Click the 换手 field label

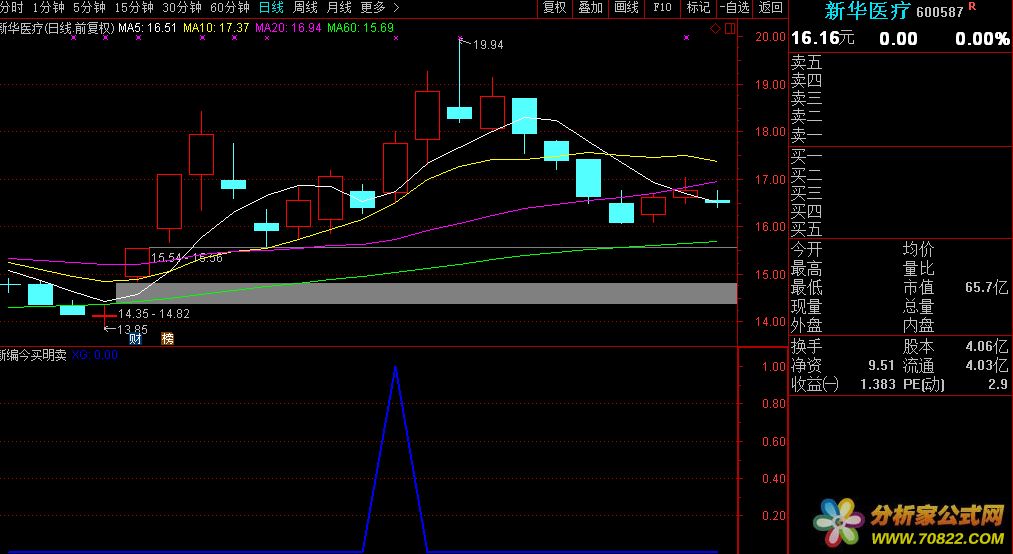[x=806, y=346]
